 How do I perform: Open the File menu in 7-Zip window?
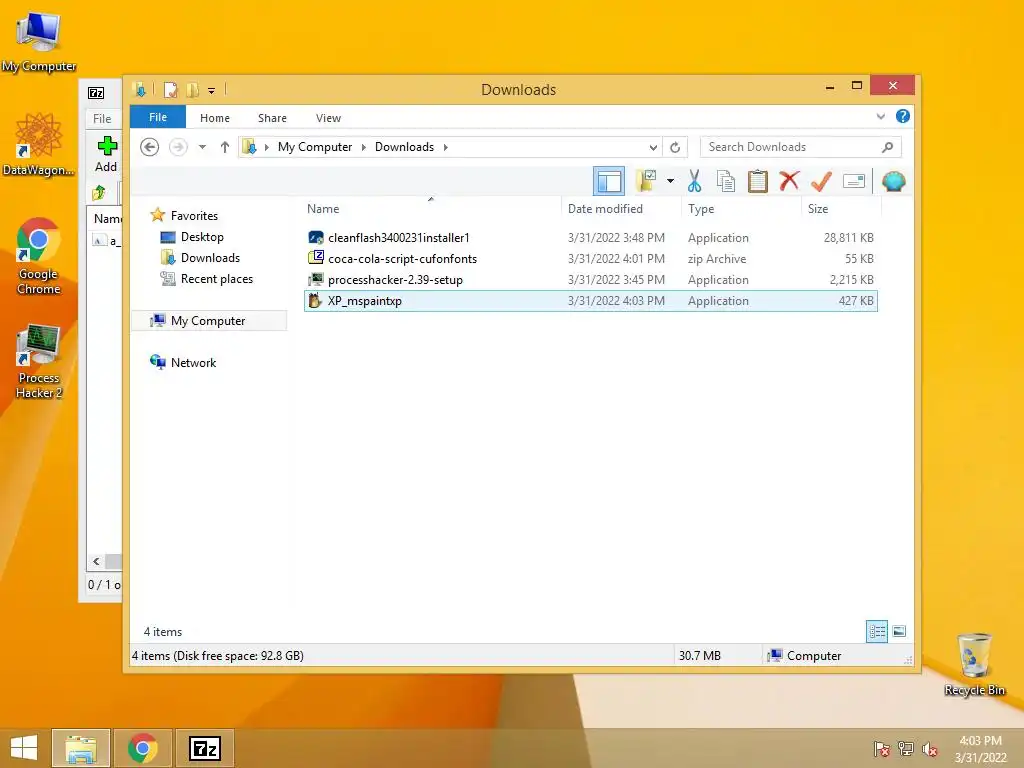[x=102, y=119]
